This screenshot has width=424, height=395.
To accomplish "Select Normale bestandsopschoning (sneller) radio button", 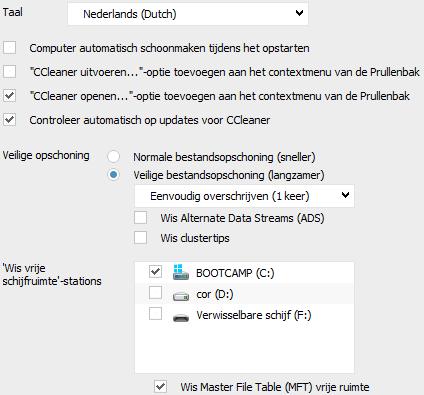I will tap(113, 157).
